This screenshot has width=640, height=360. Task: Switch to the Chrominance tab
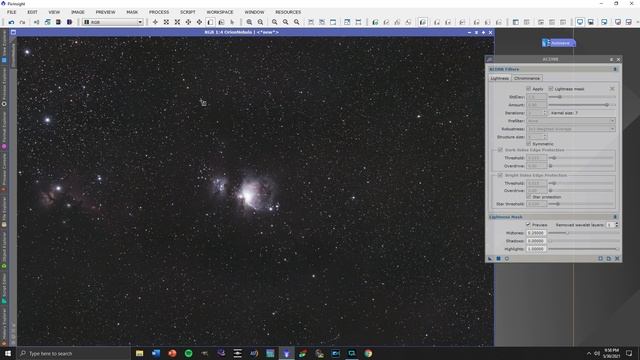click(x=527, y=78)
